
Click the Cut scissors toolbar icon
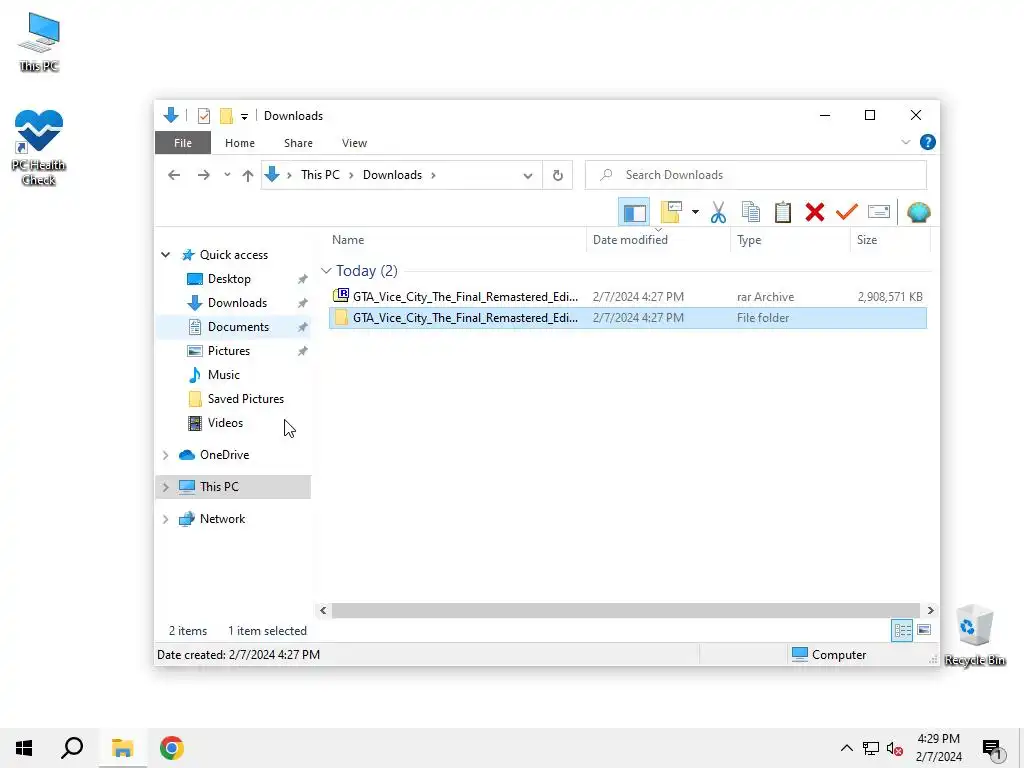point(718,212)
